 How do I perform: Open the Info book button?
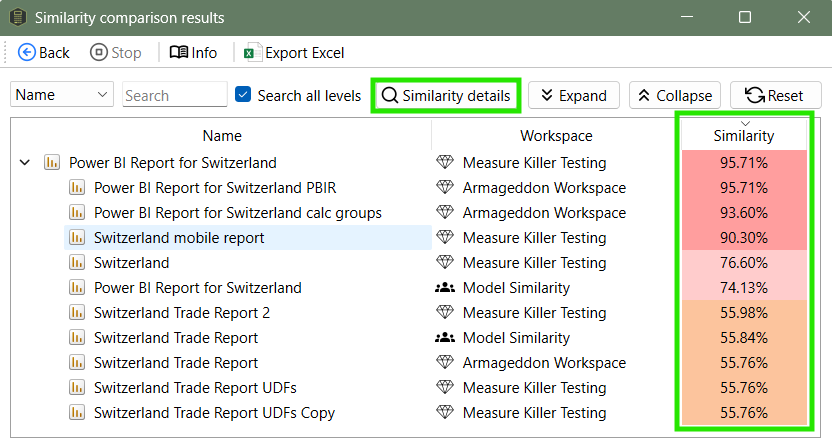coord(193,53)
